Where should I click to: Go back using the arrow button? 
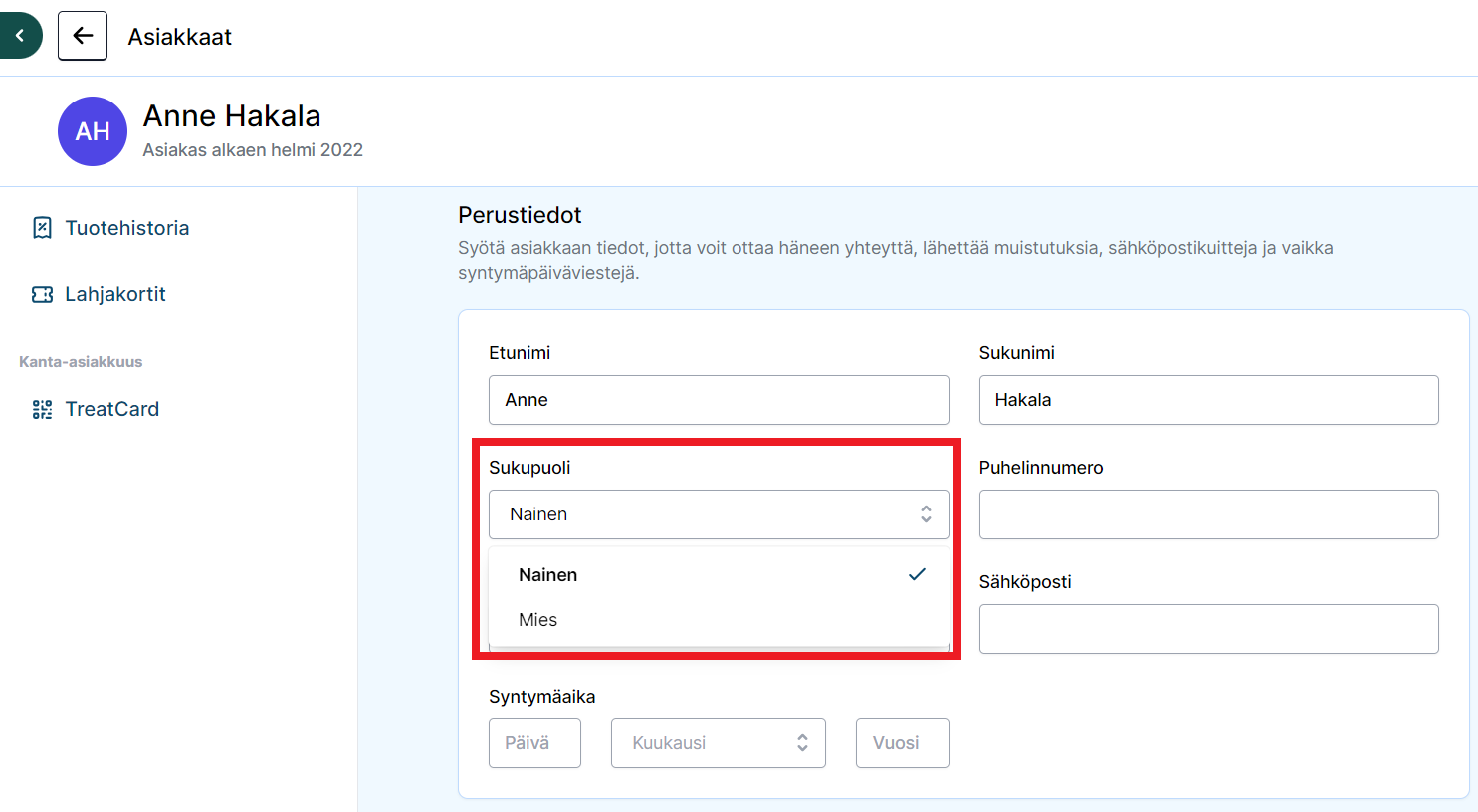click(x=83, y=36)
